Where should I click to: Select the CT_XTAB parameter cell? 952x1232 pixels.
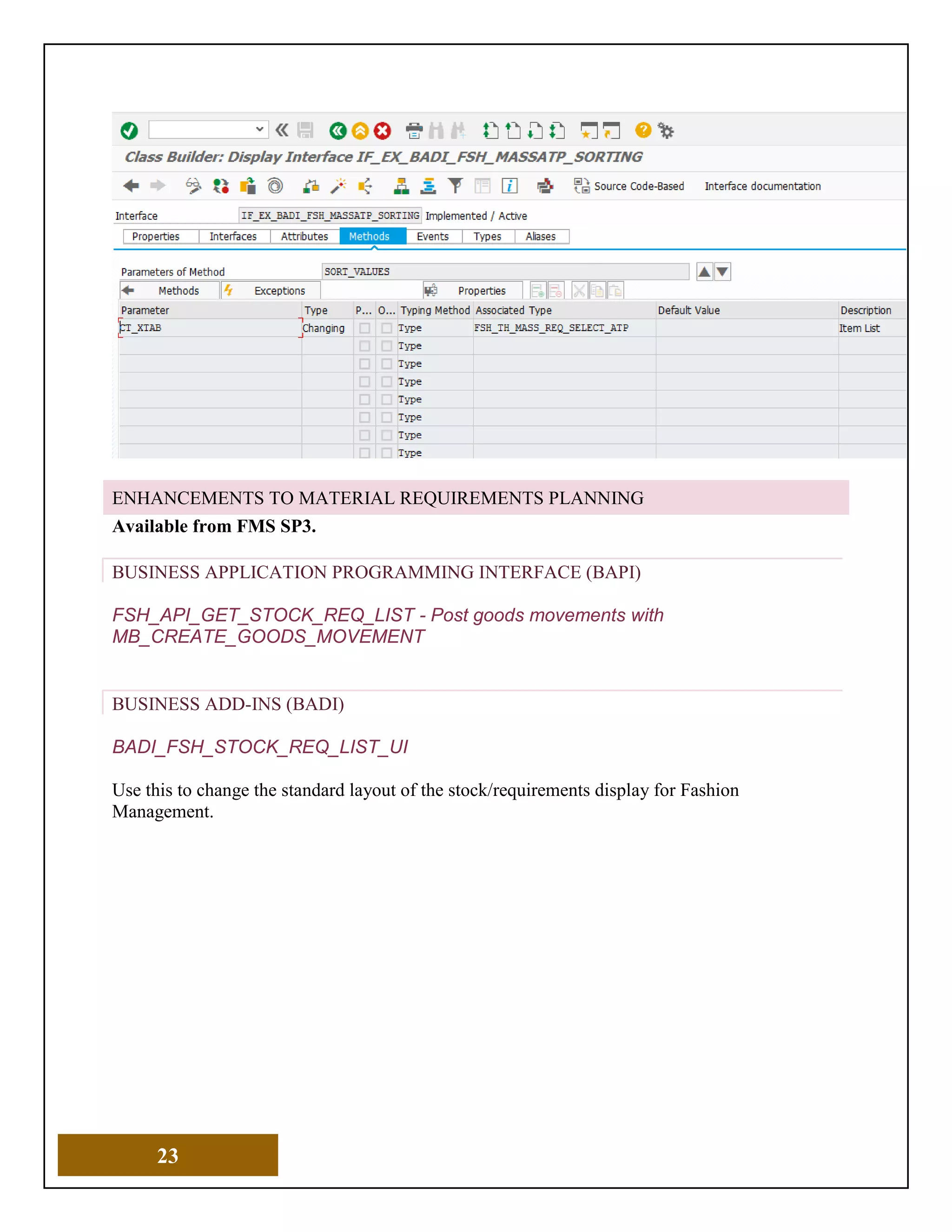point(211,328)
